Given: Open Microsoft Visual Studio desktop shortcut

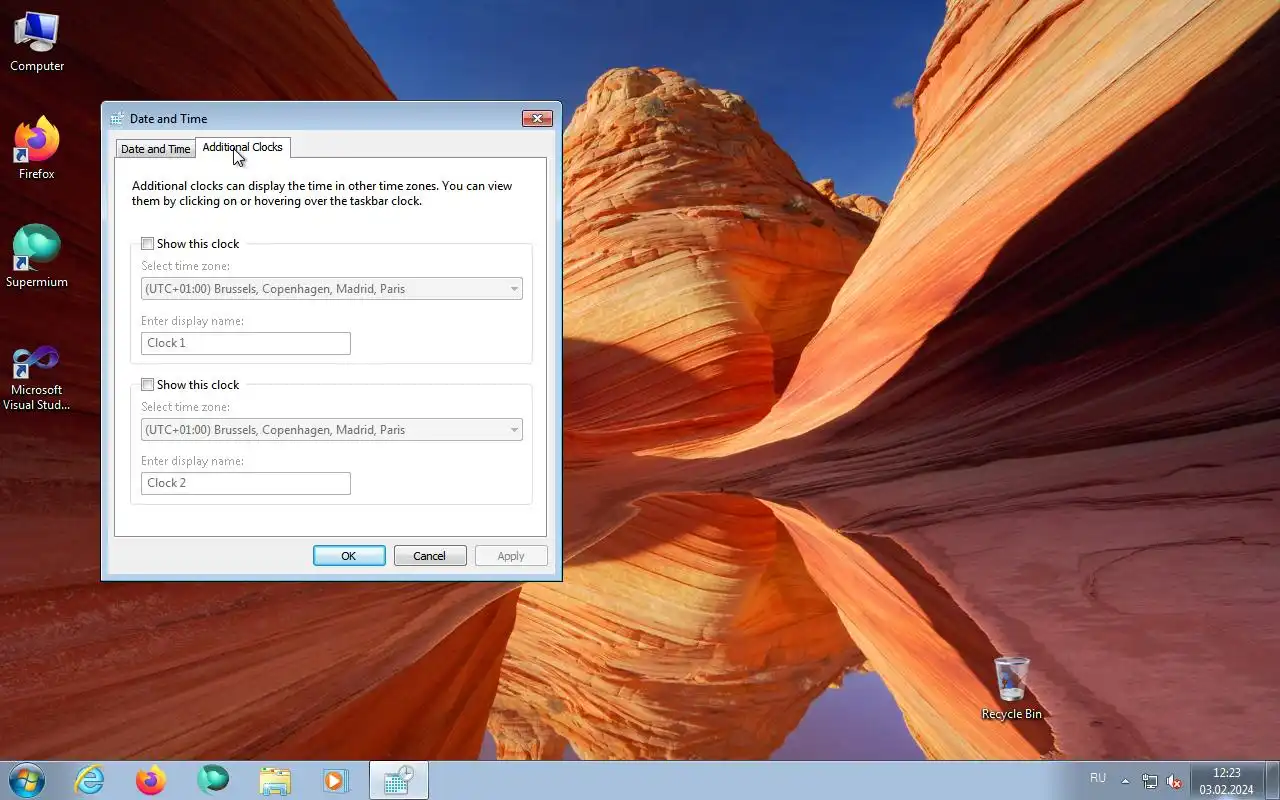Looking at the screenshot, I should click(37, 378).
